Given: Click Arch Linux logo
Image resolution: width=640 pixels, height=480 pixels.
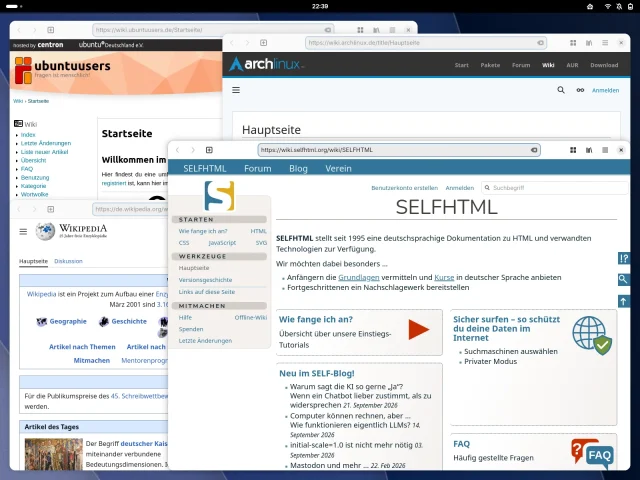Looking at the screenshot, I should pos(266,64).
